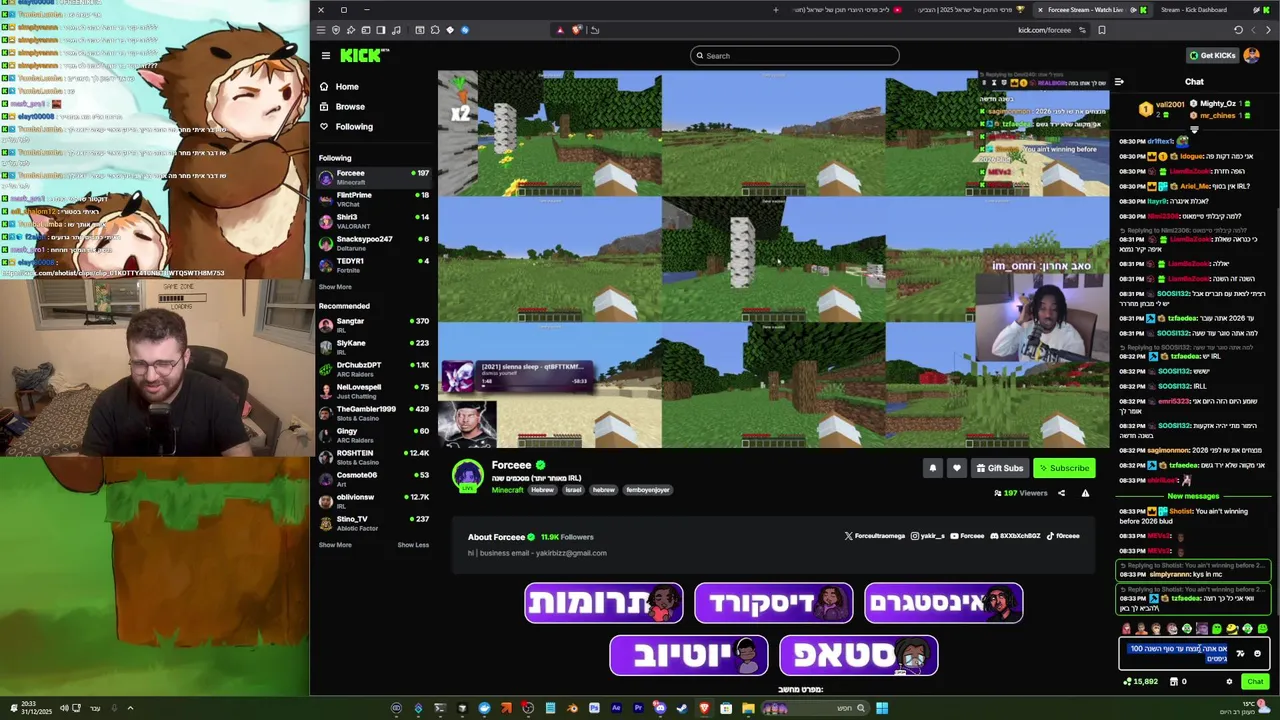Open FlintPrime channel in Following list
Image resolution: width=1280 pixels, height=720 pixels.
[x=374, y=199]
